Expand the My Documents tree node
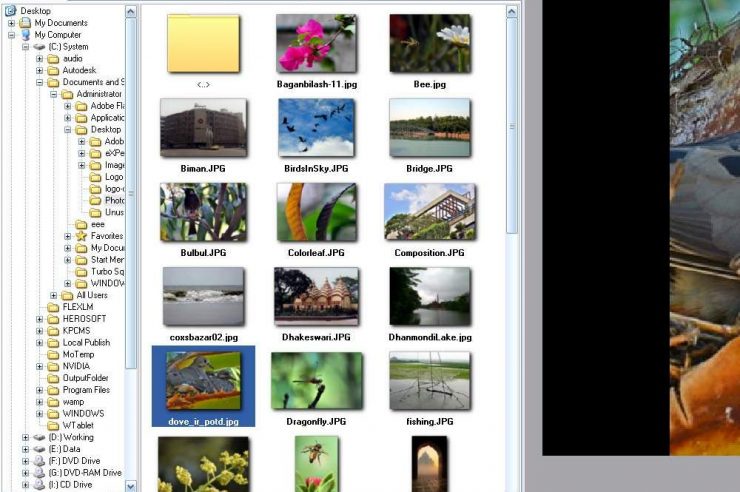This screenshot has height=492, width=740. click(12, 23)
